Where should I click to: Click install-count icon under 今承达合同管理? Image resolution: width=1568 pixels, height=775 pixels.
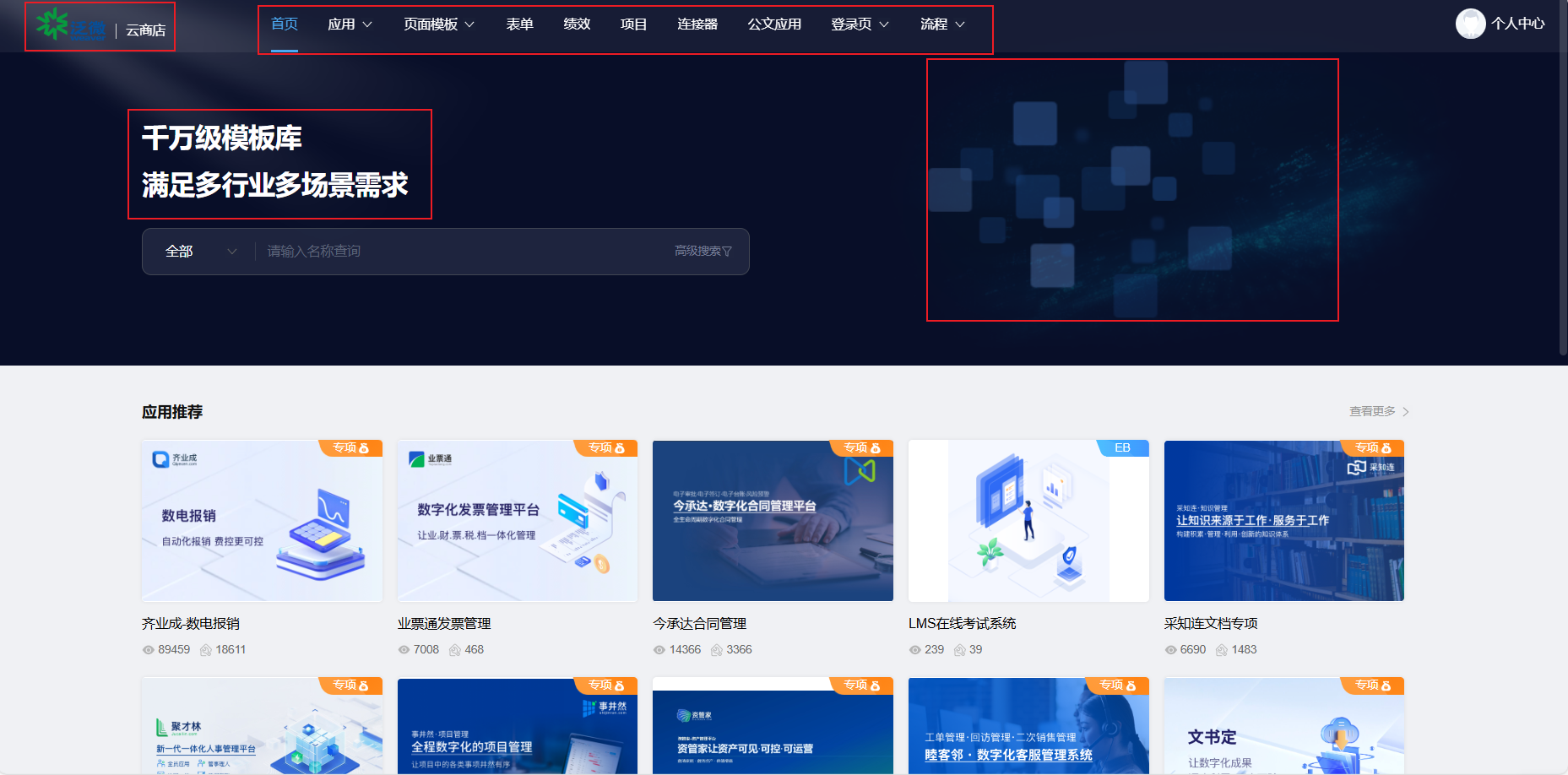717,650
